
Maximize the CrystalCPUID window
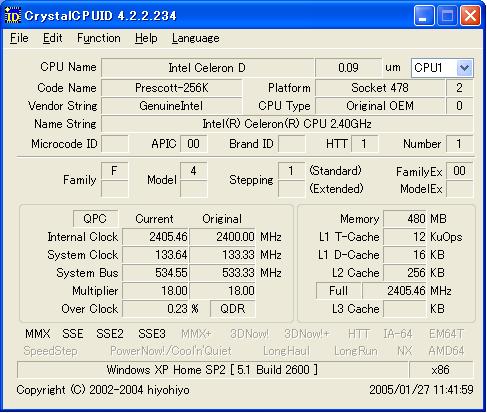[x=447, y=16]
